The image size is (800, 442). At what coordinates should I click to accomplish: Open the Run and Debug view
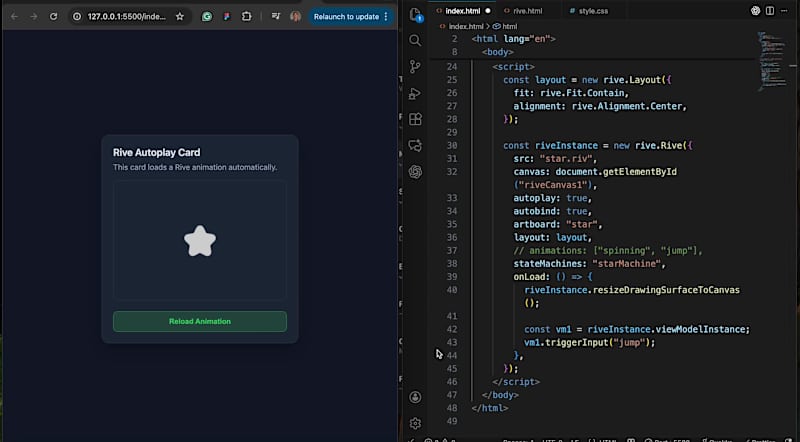[415, 93]
